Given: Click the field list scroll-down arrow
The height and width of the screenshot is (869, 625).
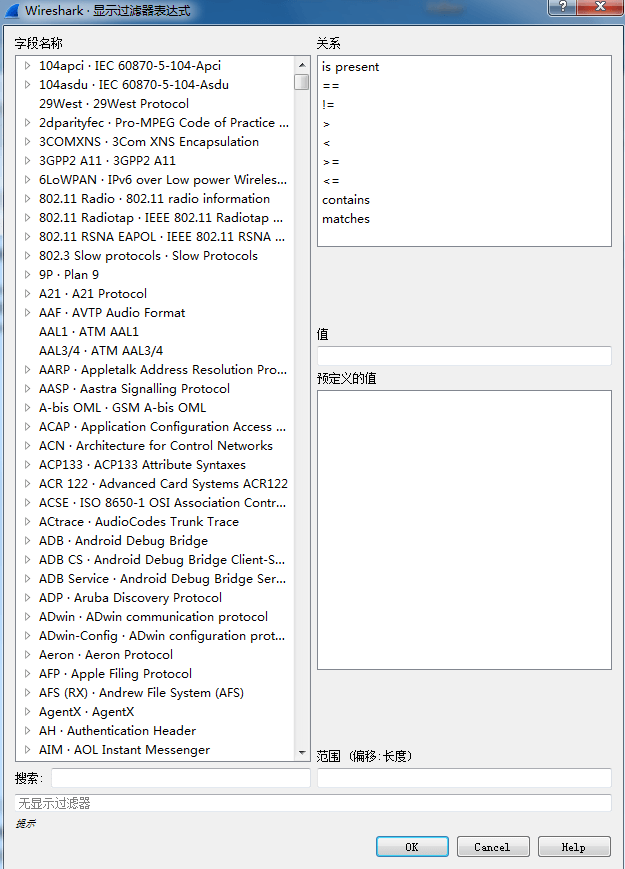Looking at the screenshot, I should pyautogui.click(x=302, y=753).
